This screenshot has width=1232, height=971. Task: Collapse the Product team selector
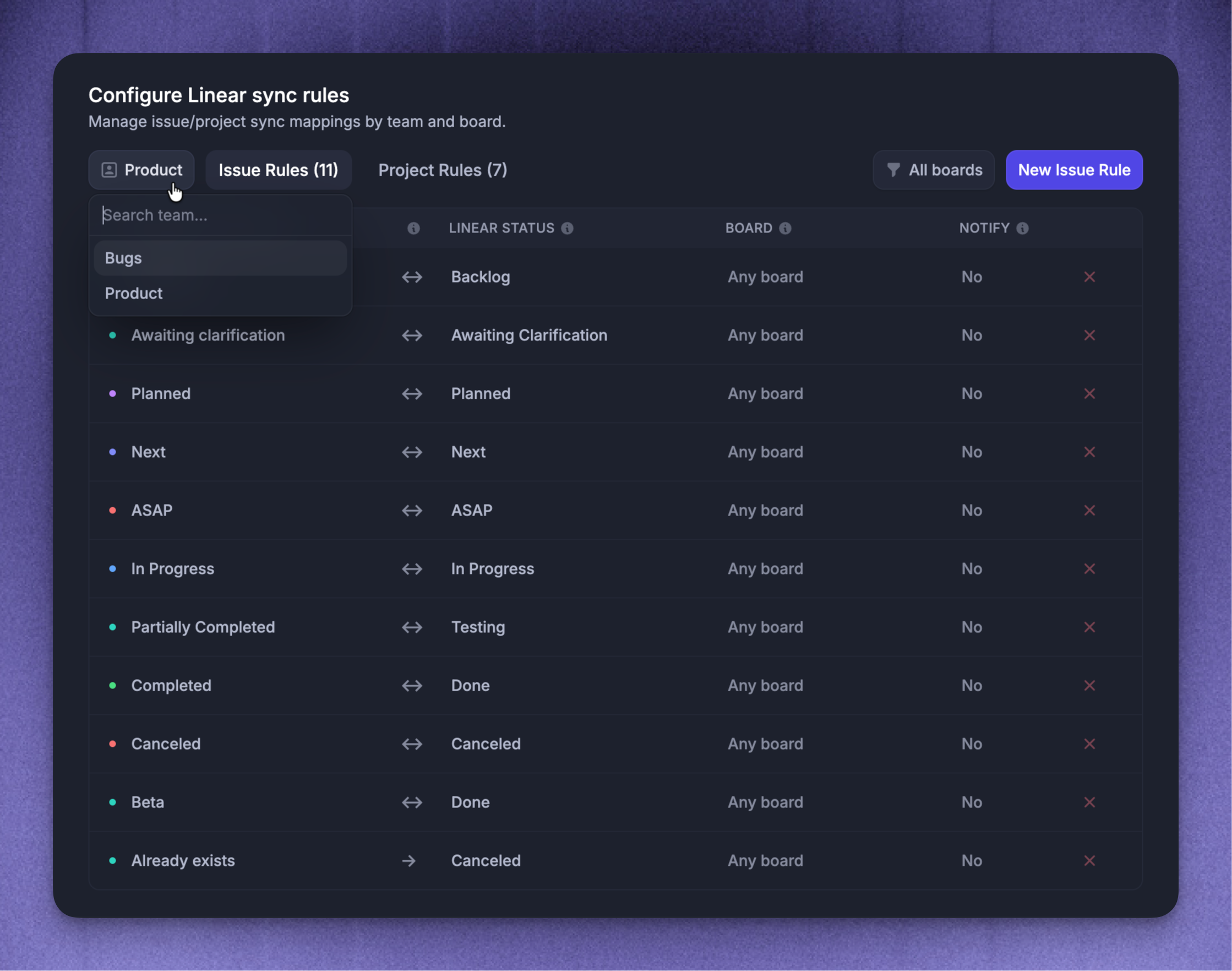coord(141,170)
